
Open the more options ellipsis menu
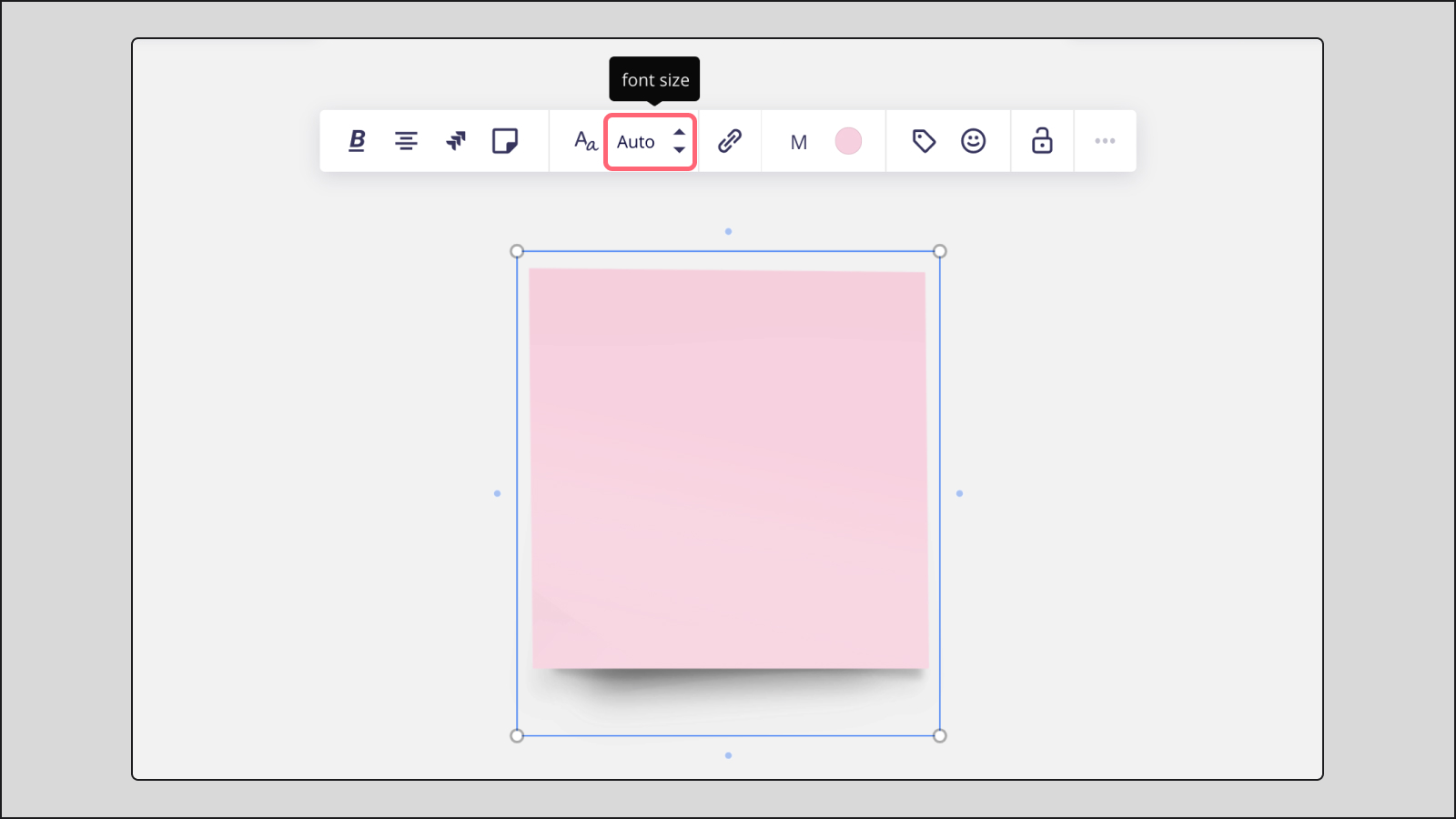[x=1106, y=141]
